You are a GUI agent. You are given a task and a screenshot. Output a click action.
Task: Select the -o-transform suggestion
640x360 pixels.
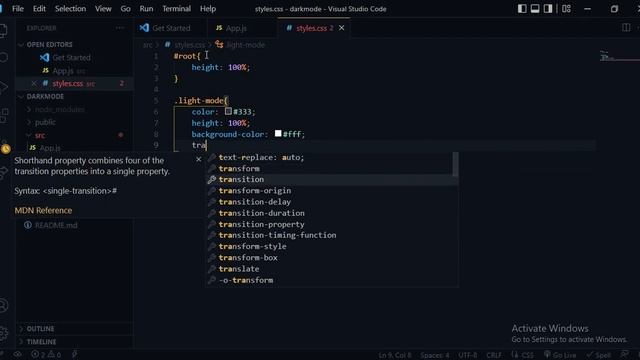coord(331,280)
